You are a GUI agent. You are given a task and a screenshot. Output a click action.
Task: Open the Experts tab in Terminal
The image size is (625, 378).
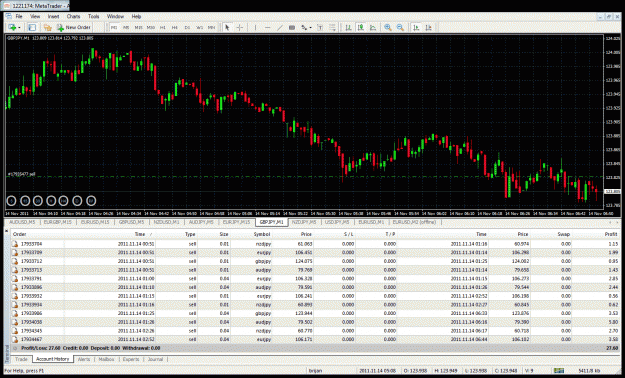(131, 359)
